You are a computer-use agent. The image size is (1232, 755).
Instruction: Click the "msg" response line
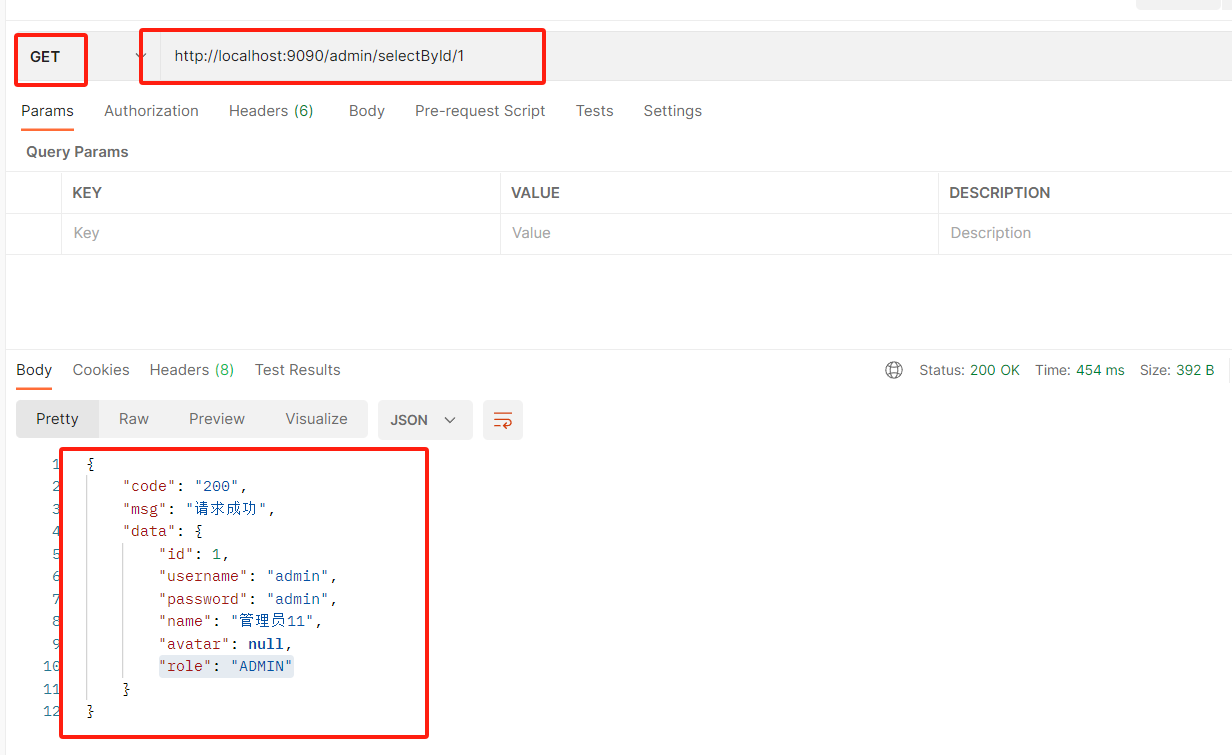pos(199,509)
